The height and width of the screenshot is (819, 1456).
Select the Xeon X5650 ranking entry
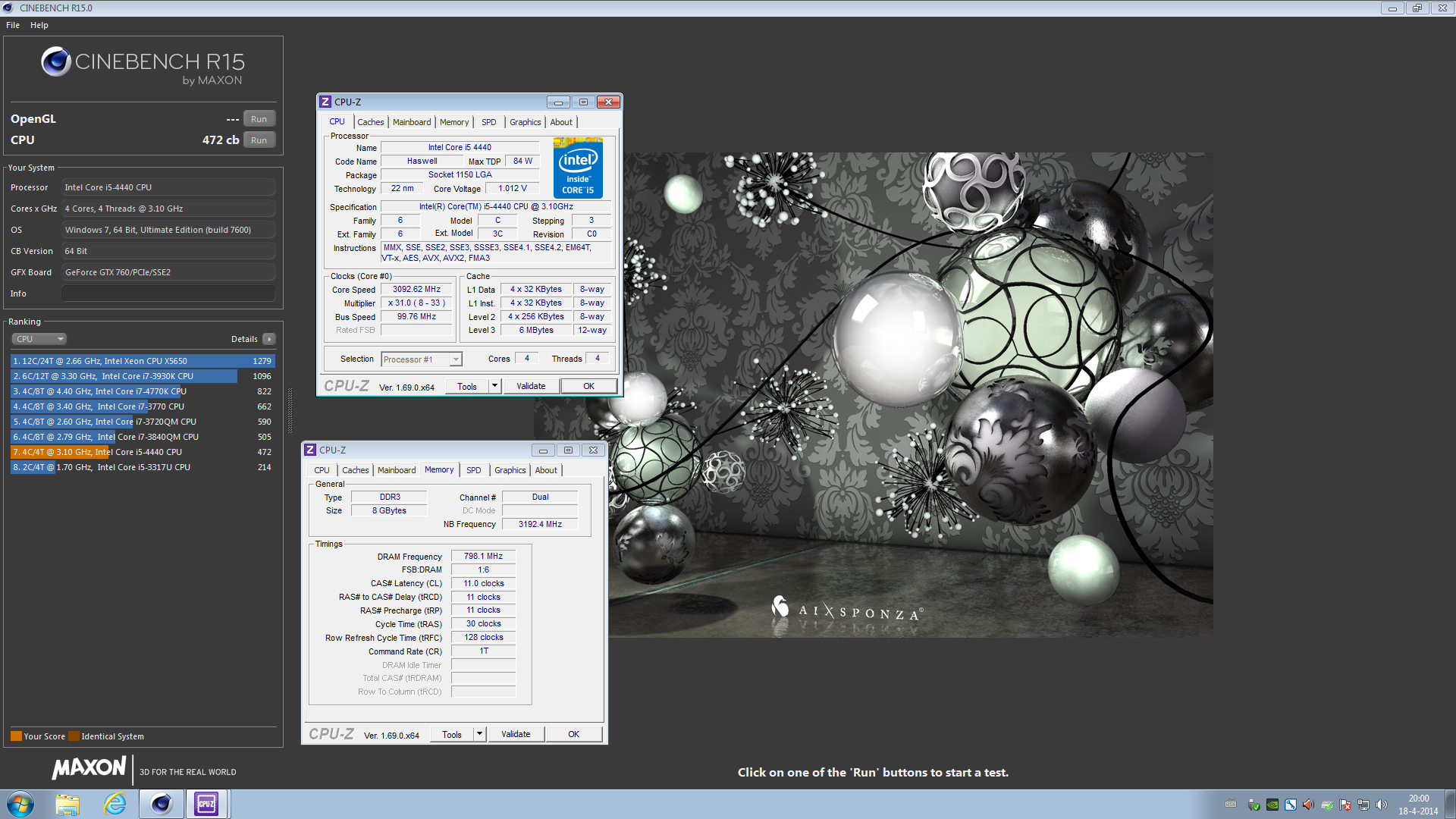tap(143, 361)
